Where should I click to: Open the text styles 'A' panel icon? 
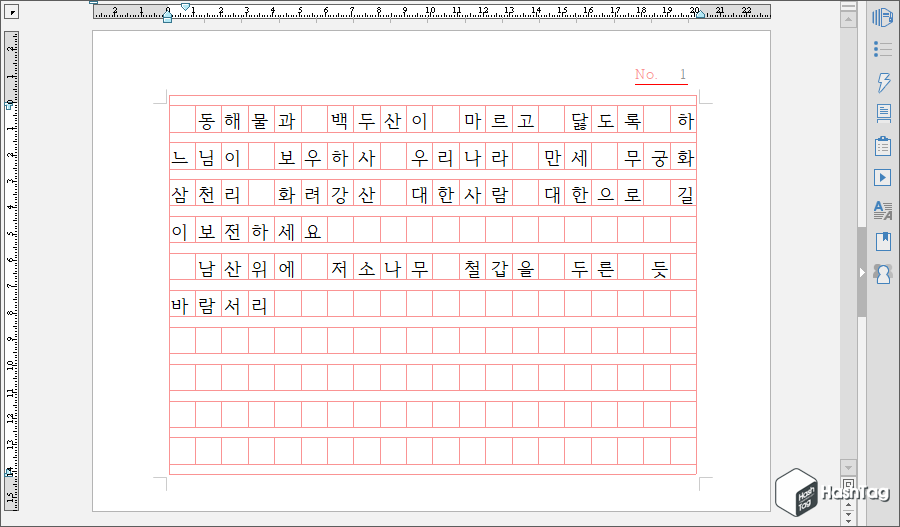pos(883,210)
